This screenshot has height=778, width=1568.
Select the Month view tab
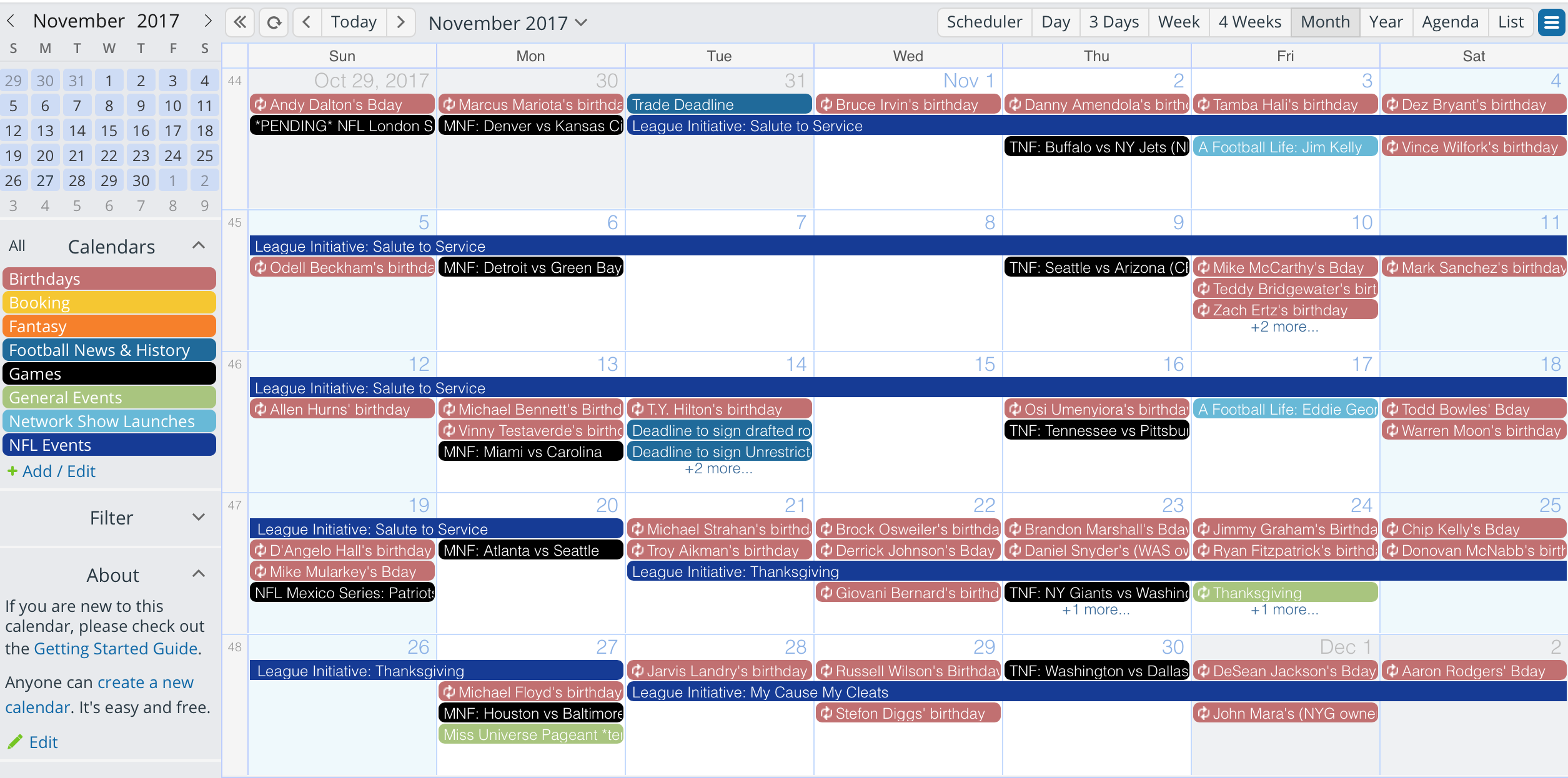pyautogui.click(x=1325, y=22)
